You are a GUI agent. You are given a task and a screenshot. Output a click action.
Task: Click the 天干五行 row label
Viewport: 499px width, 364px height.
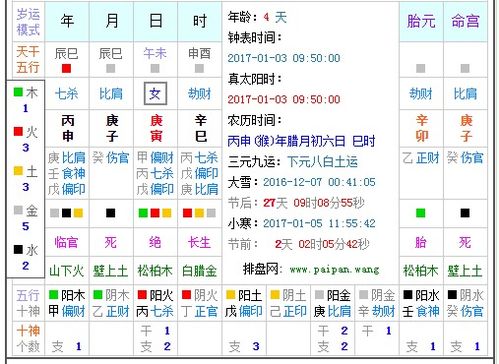28,60
